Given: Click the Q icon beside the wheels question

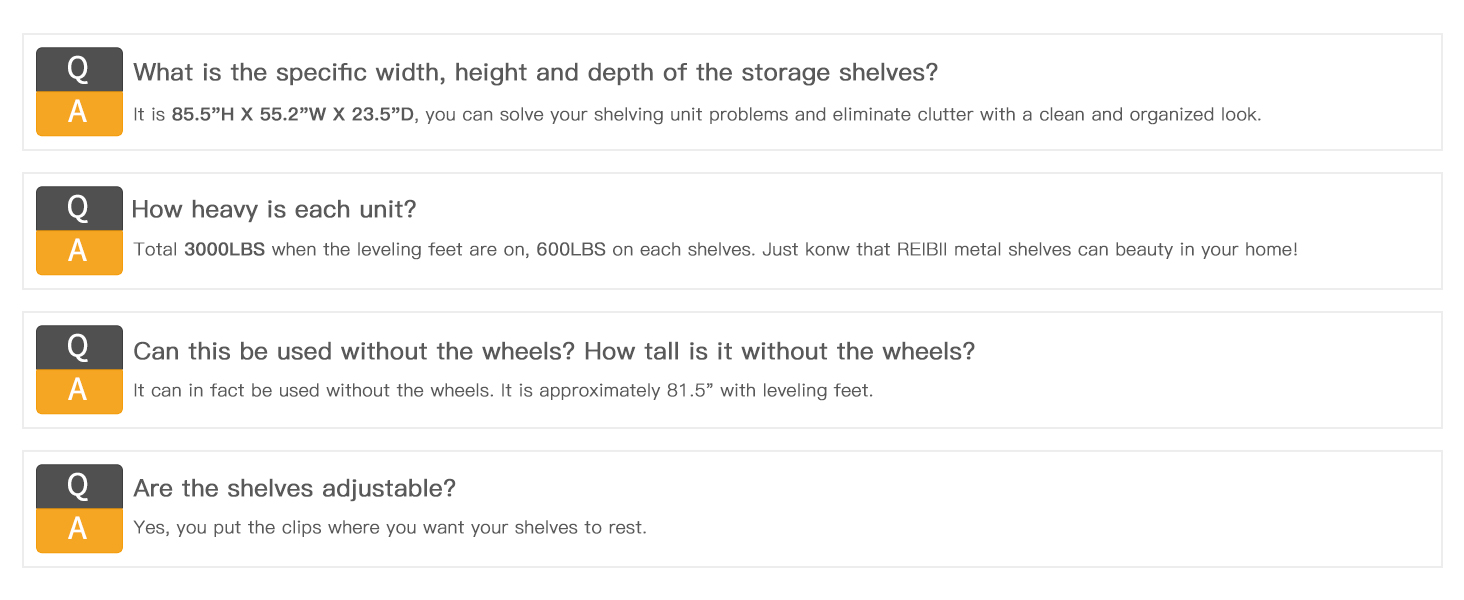Looking at the screenshot, I should 79,347.
